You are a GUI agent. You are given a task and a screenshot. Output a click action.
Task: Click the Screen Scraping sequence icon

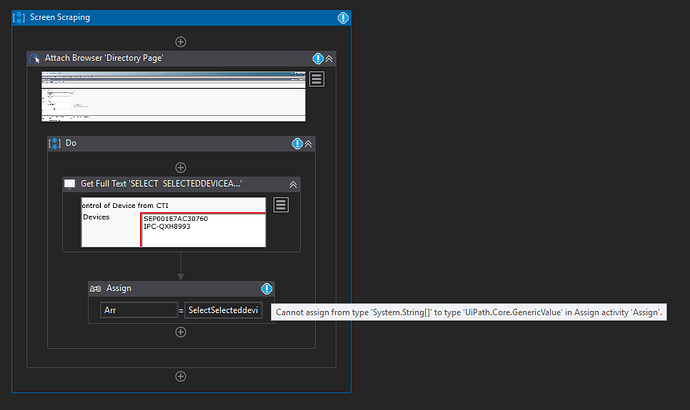coord(19,18)
